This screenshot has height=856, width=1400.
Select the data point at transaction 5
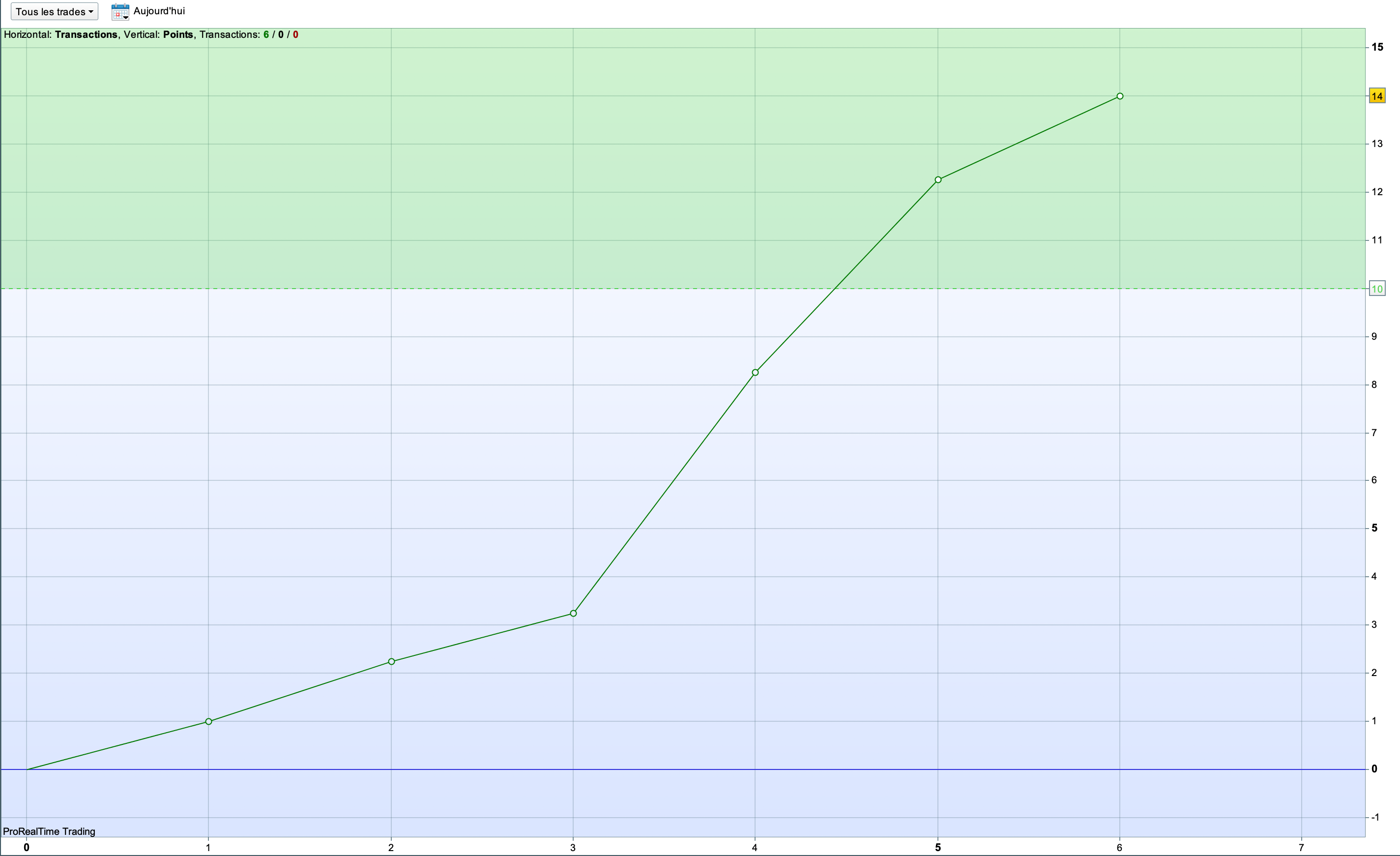click(938, 179)
